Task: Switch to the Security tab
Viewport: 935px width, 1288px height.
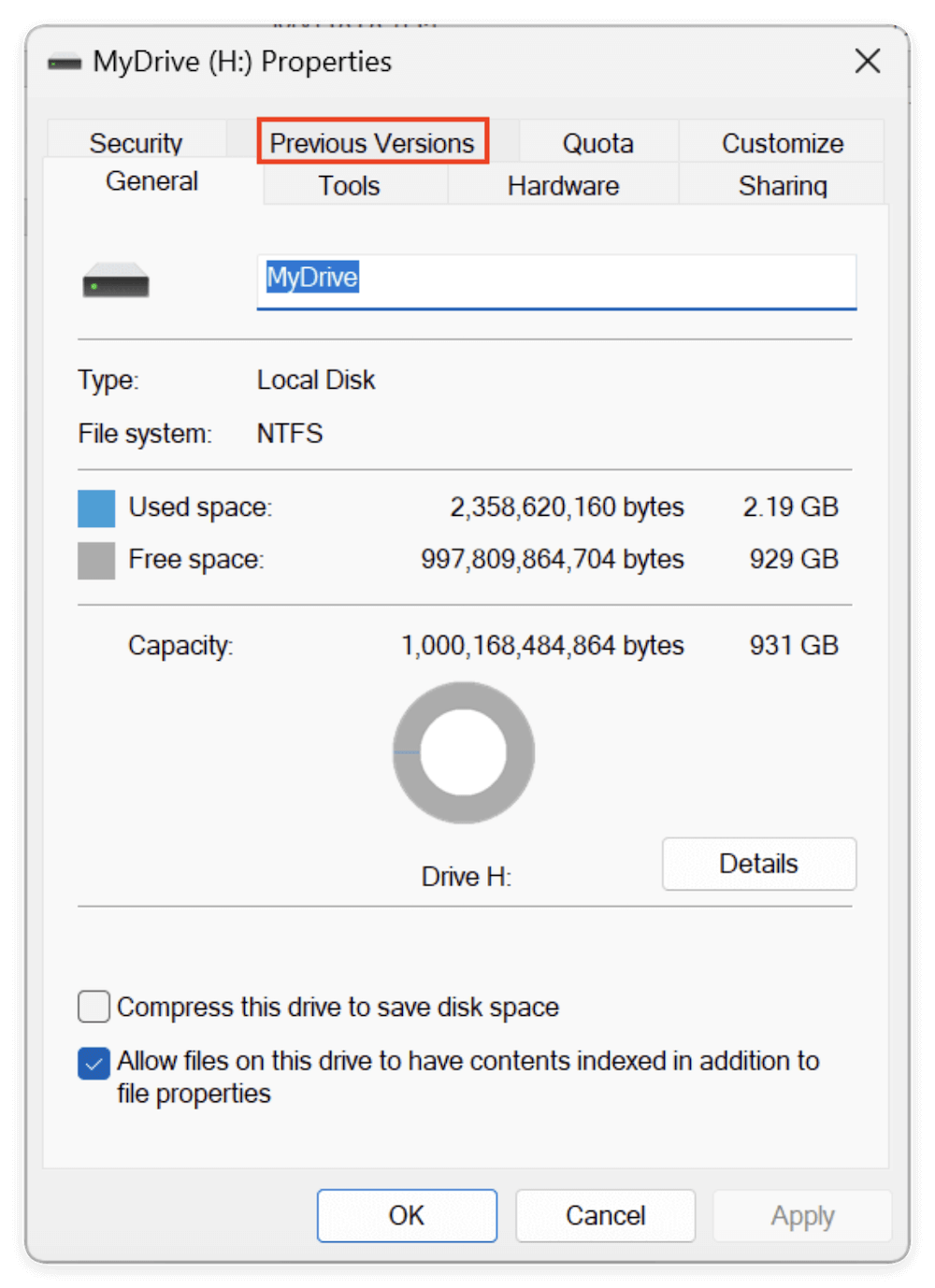Action: click(x=136, y=142)
